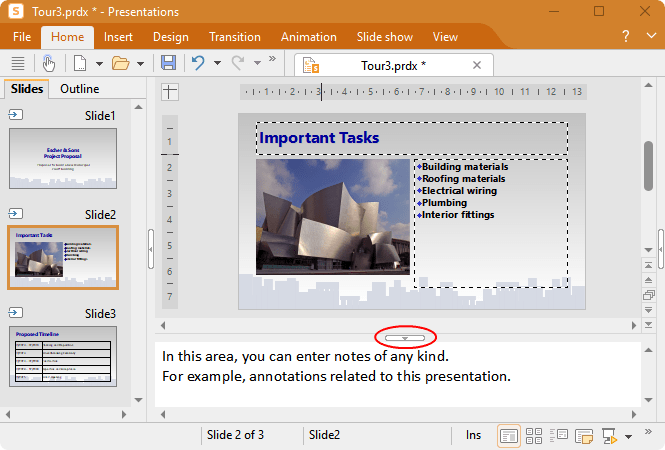Viewport: 665px width, 450px height.
Task: Select the Slide3 thumbnail
Action: (63, 356)
